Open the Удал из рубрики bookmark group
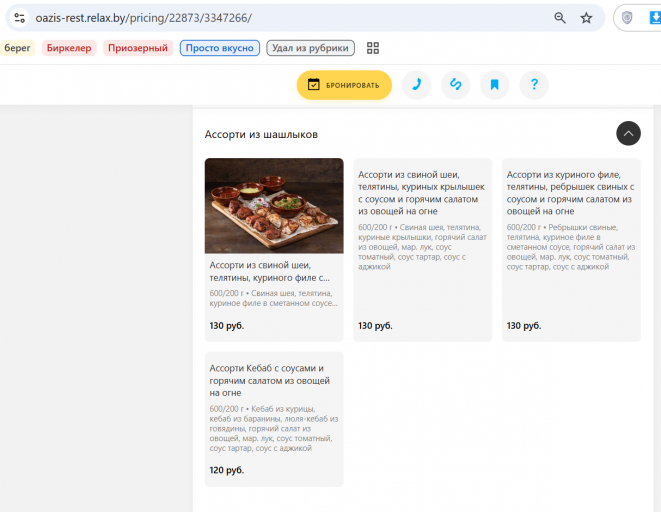The width and height of the screenshot is (661, 512). coord(310,48)
